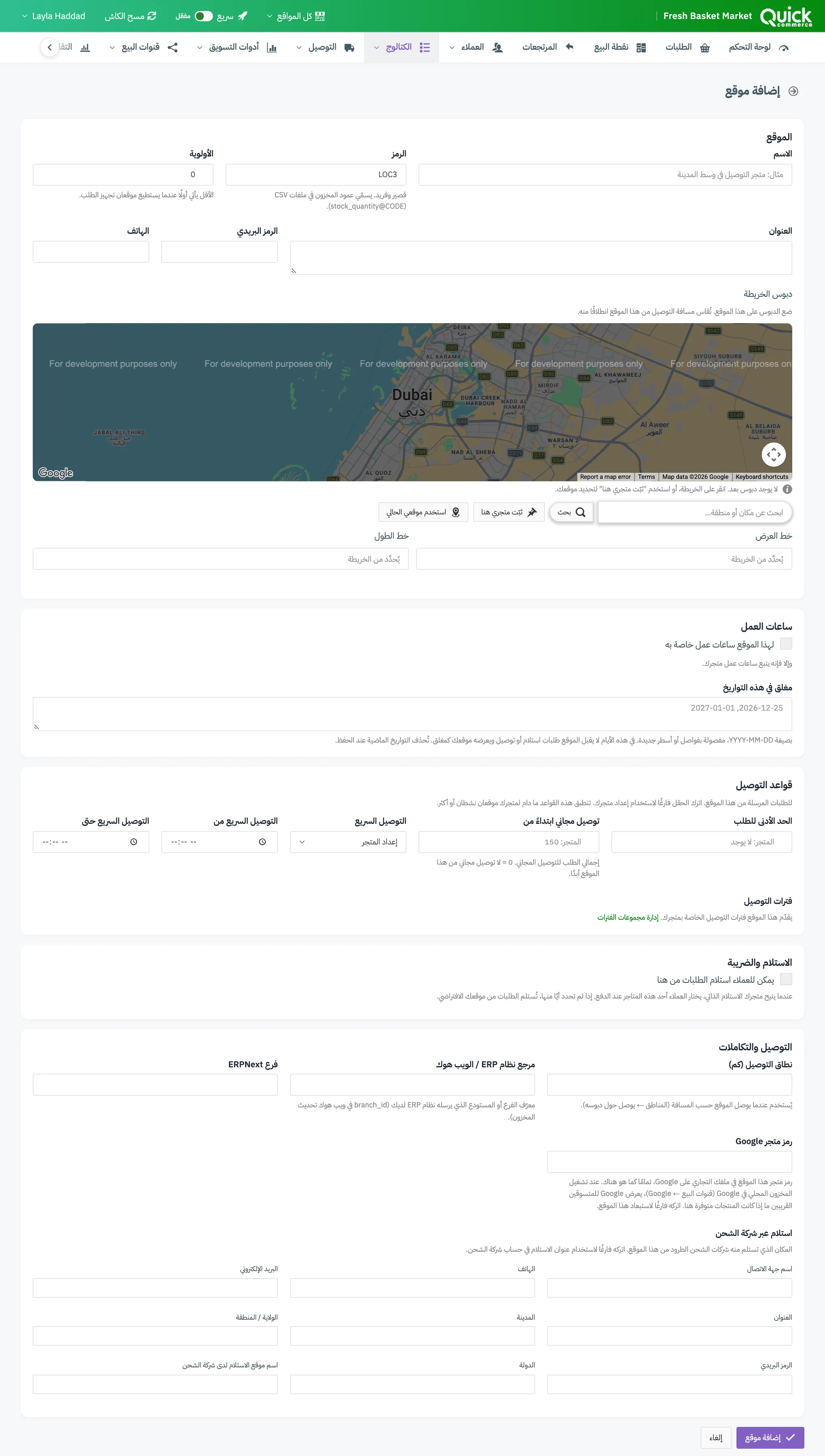
Task: Open the التوصيل السريع select box
Action: tap(348, 842)
